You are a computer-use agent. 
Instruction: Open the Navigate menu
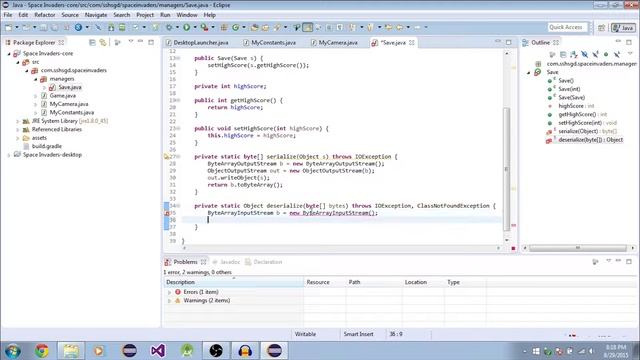tap(96, 15)
